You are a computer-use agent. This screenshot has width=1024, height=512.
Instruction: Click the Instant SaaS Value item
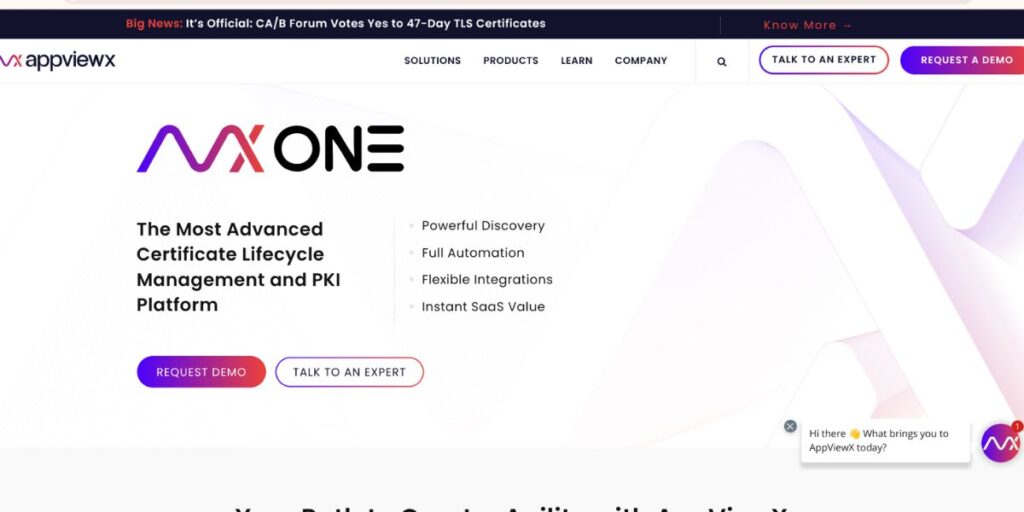(483, 307)
